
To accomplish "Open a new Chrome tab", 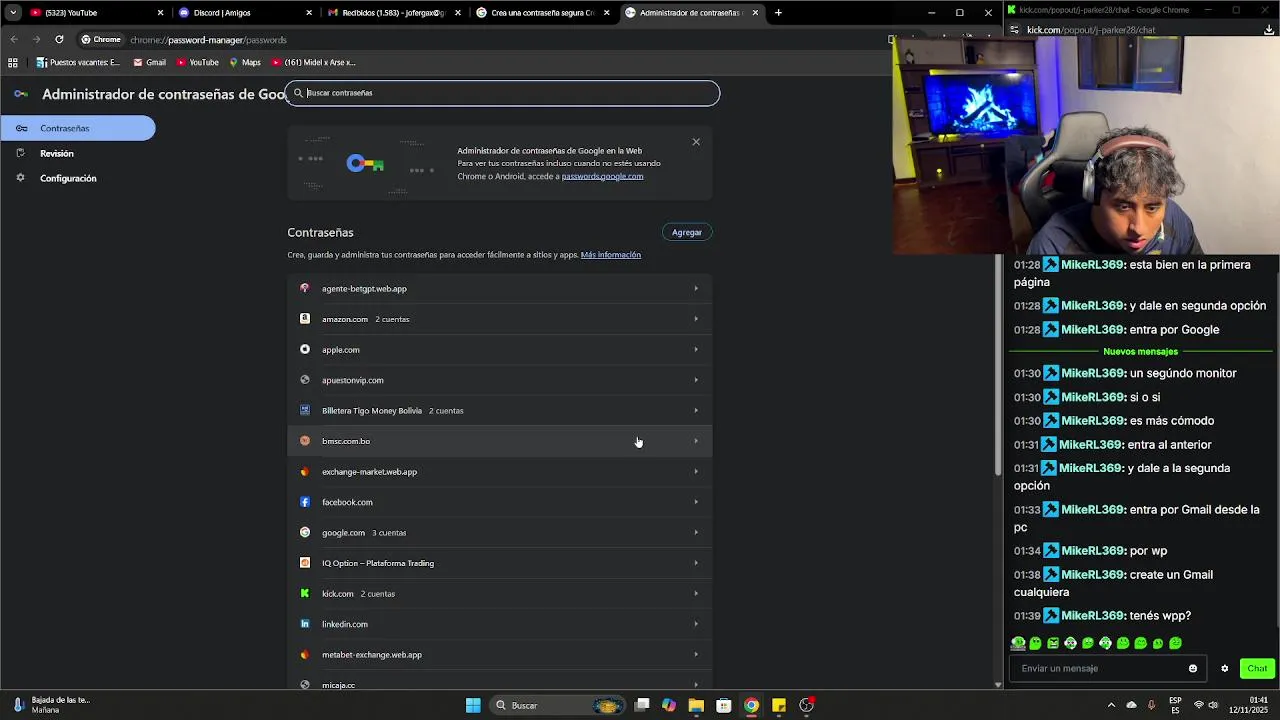I will (778, 13).
